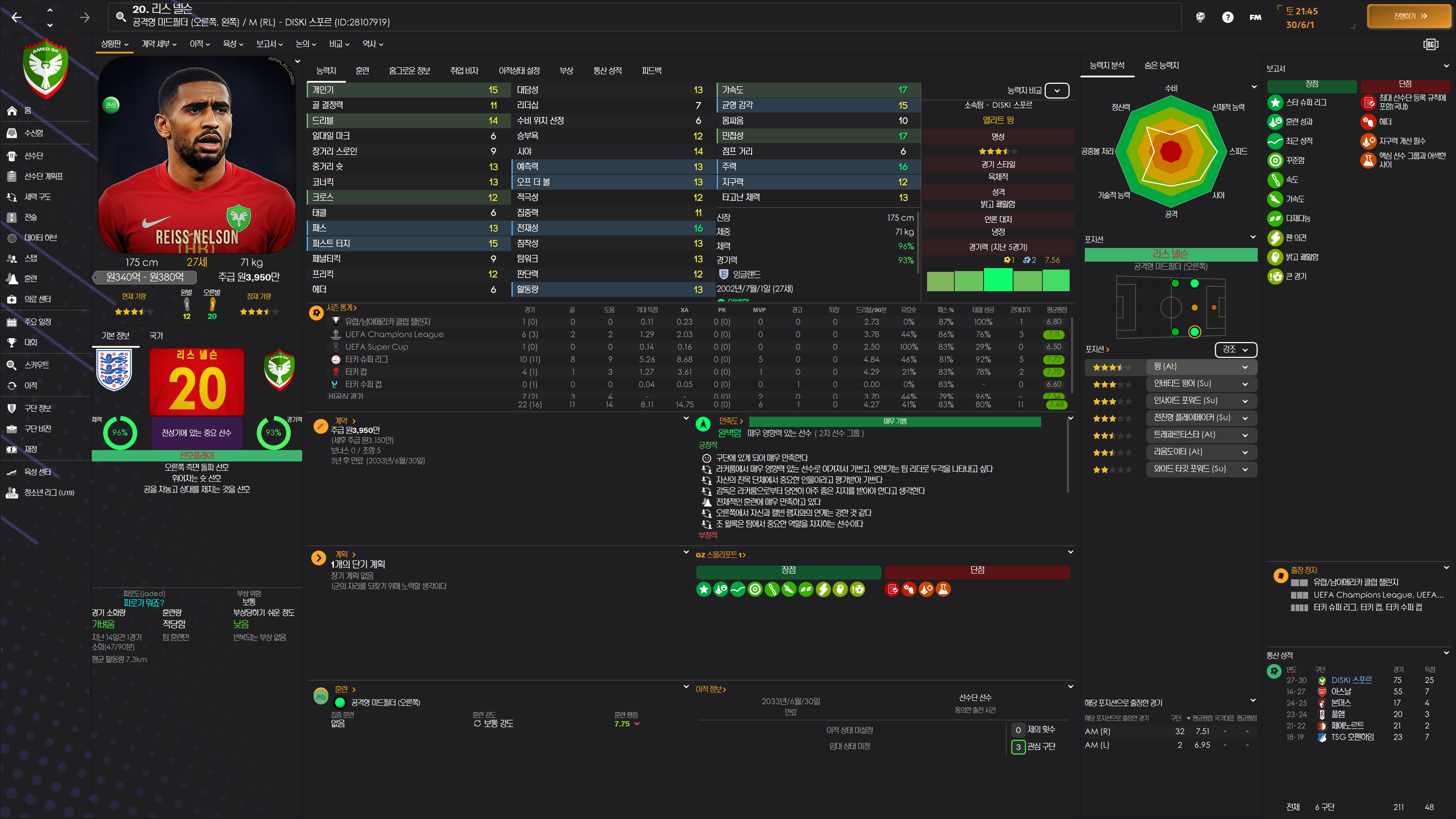The image size is (1456, 819).
Task: Open 수신함 inbox in sidebar
Action: click(34, 133)
